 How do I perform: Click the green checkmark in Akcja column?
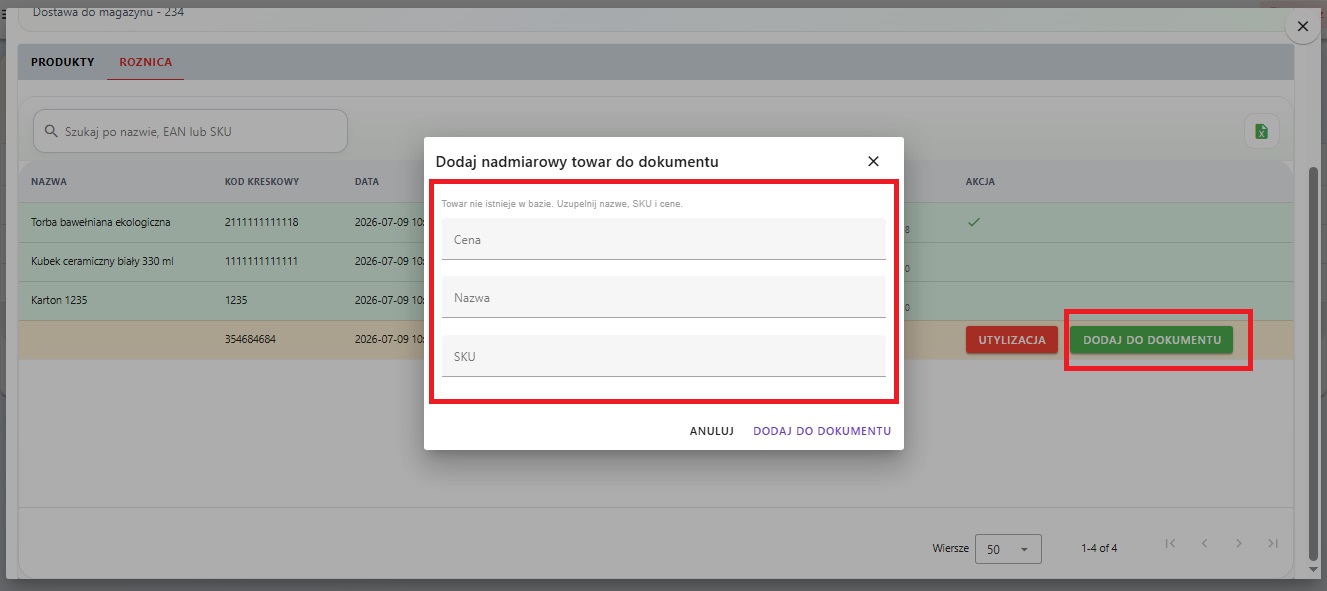(973, 222)
